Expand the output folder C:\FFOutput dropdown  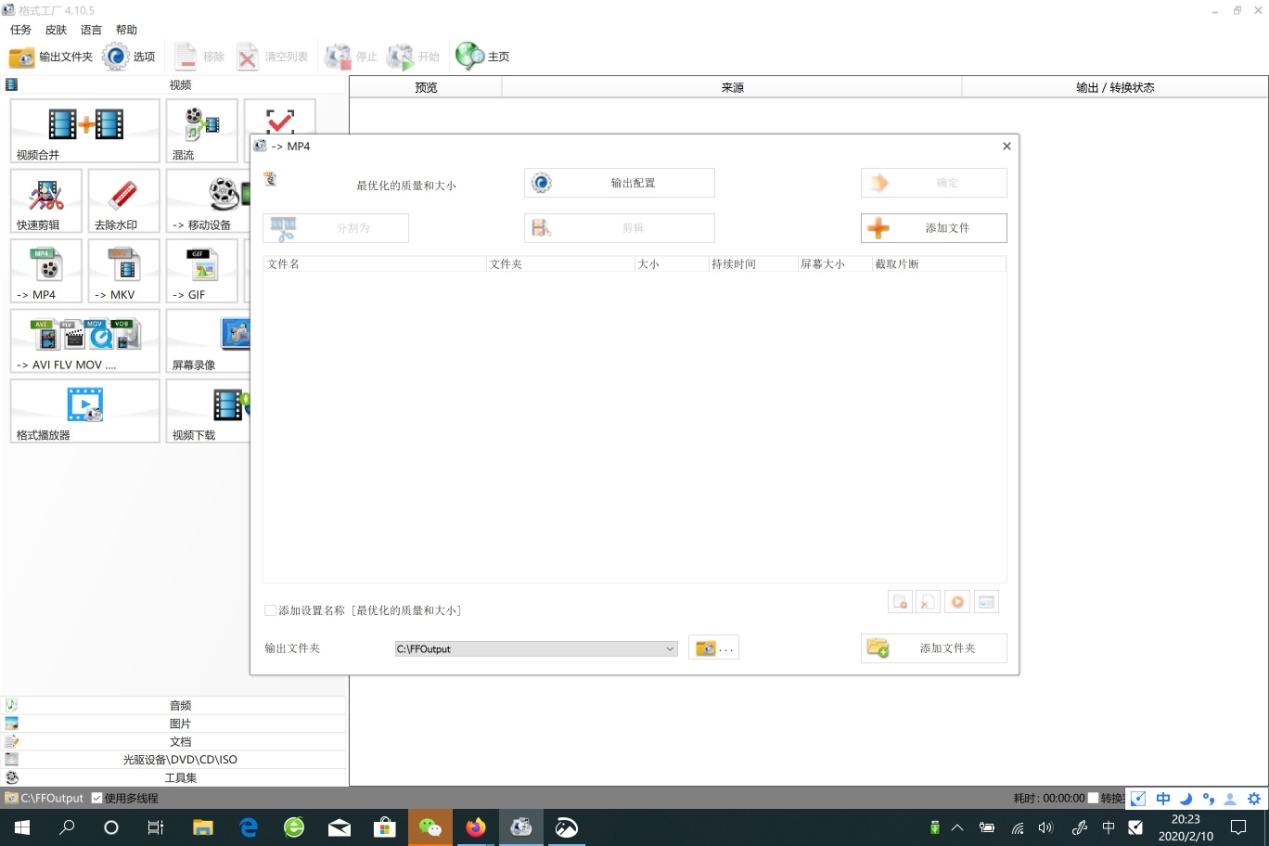(670, 649)
